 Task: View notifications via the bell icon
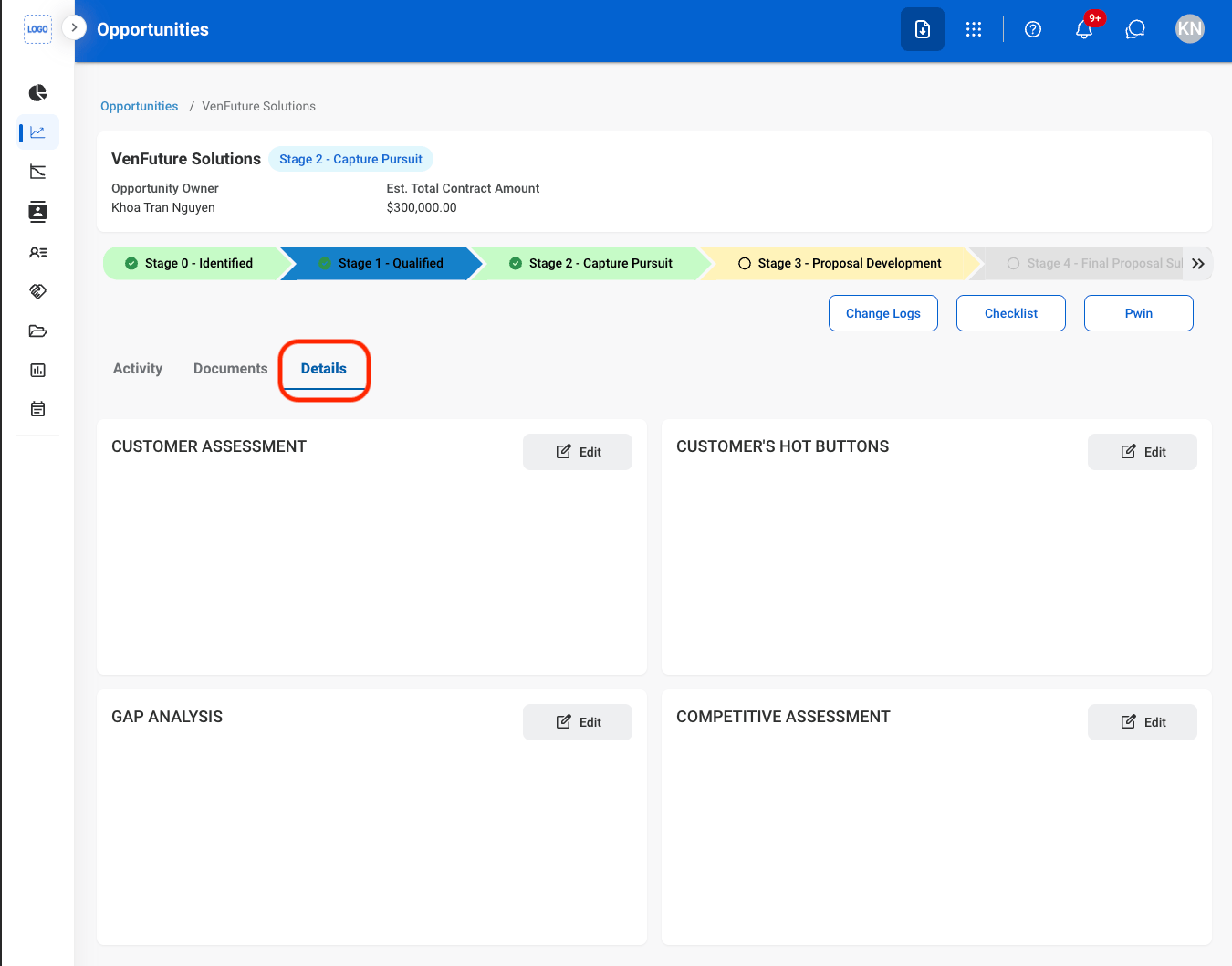pyautogui.click(x=1084, y=29)
